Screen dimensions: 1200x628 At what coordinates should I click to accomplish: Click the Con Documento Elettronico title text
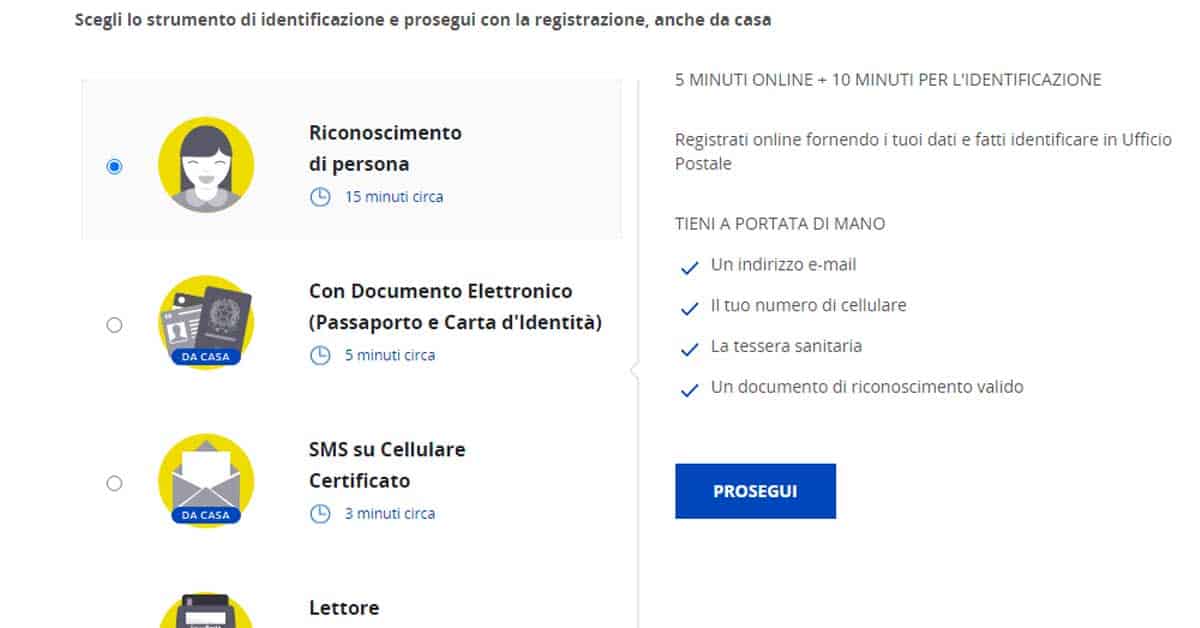tap(441, 291)
